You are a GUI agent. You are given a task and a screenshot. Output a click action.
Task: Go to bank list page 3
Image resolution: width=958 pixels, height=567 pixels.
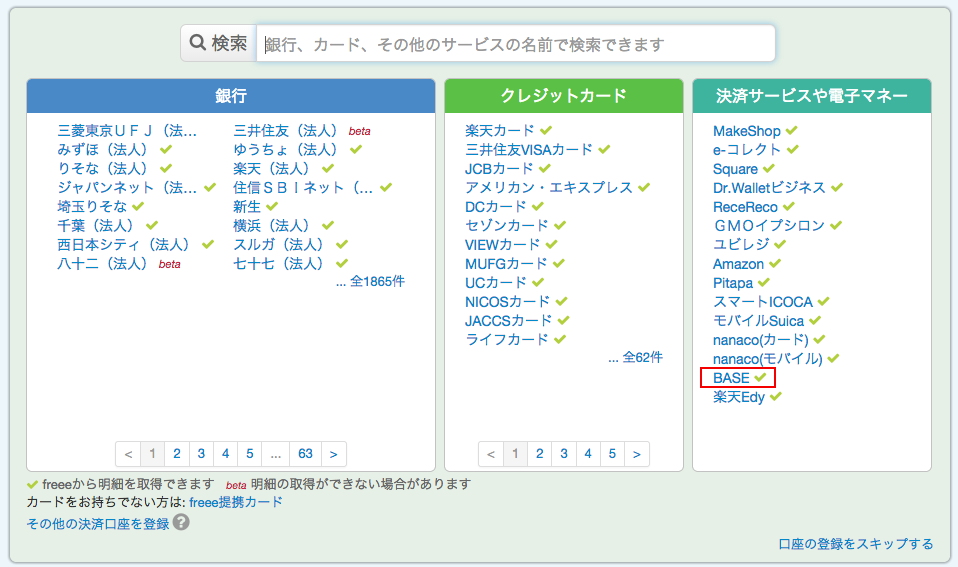pos(201,454)
